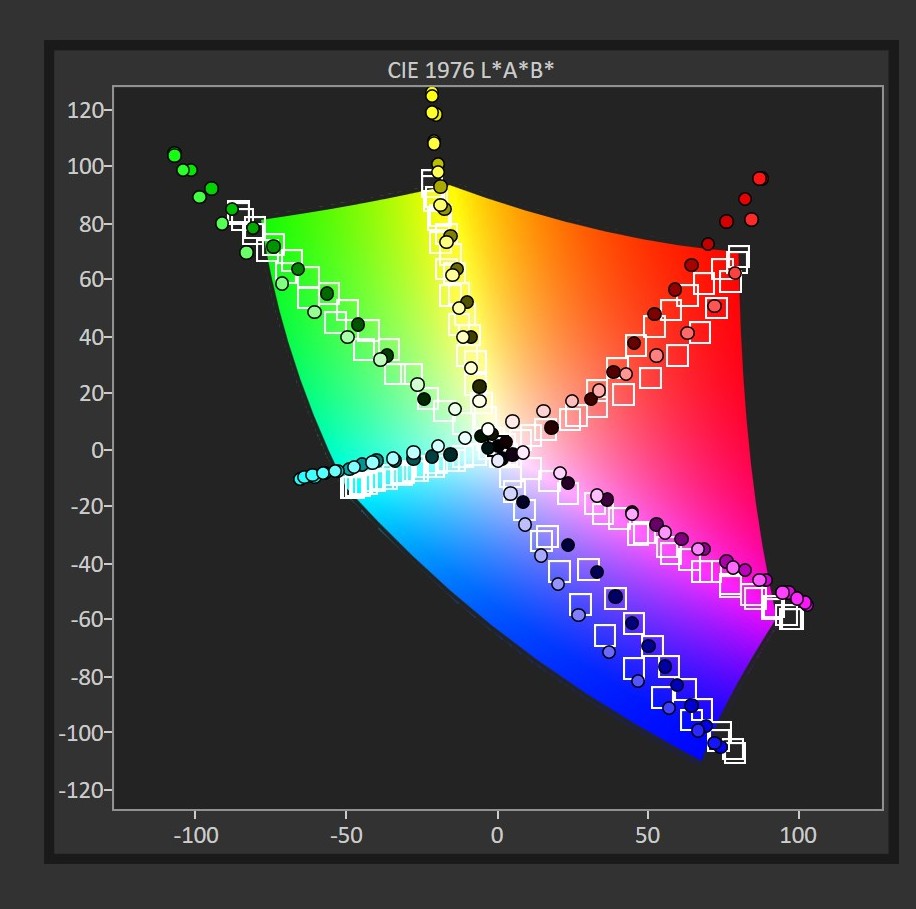
Task: Click the outermost white target square on red axis
Action: click(739, 257)
